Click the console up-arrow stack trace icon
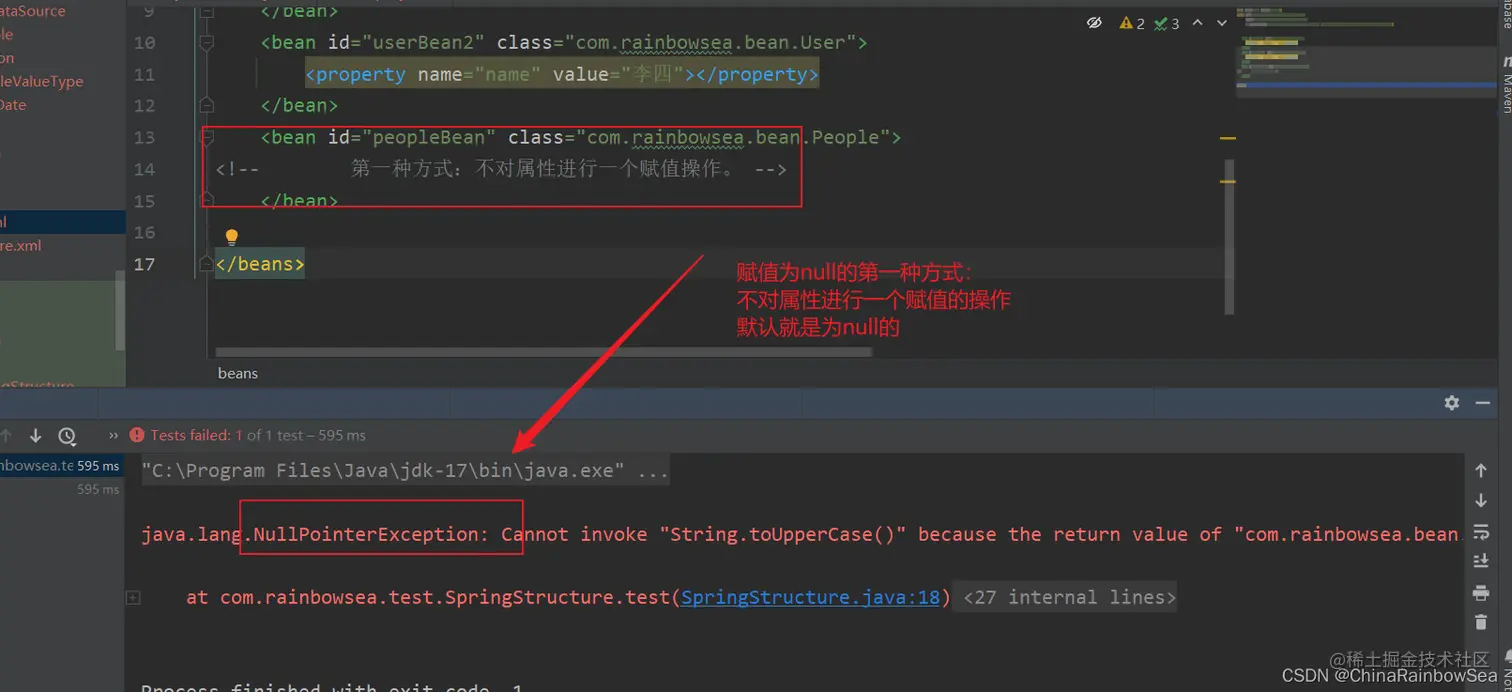Screen dimensions: 1512x692 coord(1481,470)
